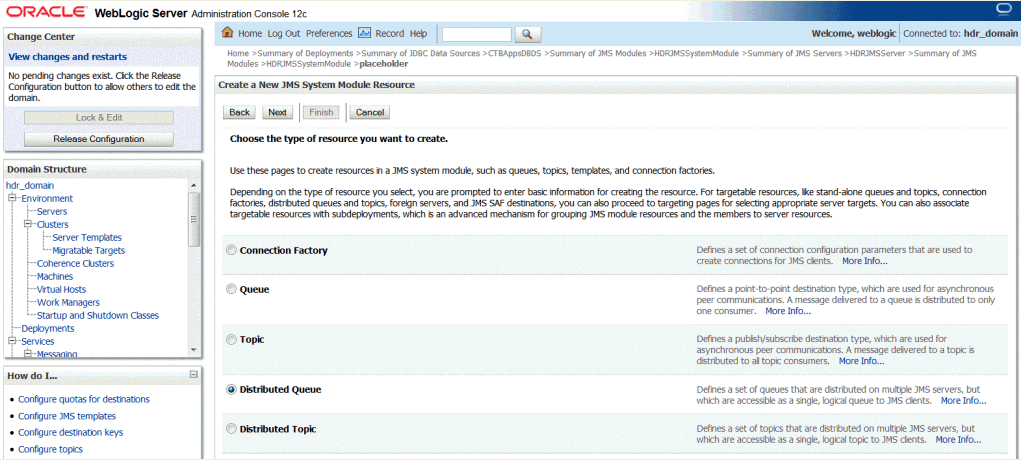Go to CTBAppsDBDS breadcrumb
This screenshot has height=460, width=1021.
516,53
